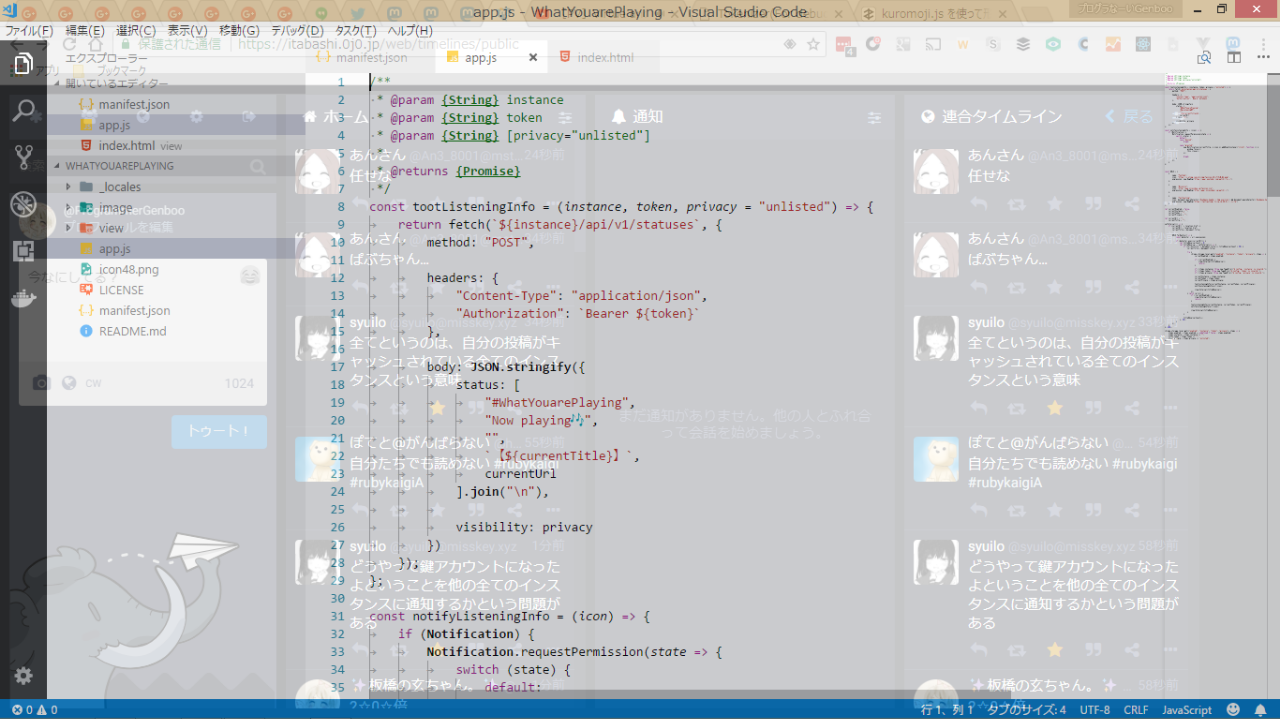Open the Search view in activity bar
1280x719 pixels.
(23, 110)
